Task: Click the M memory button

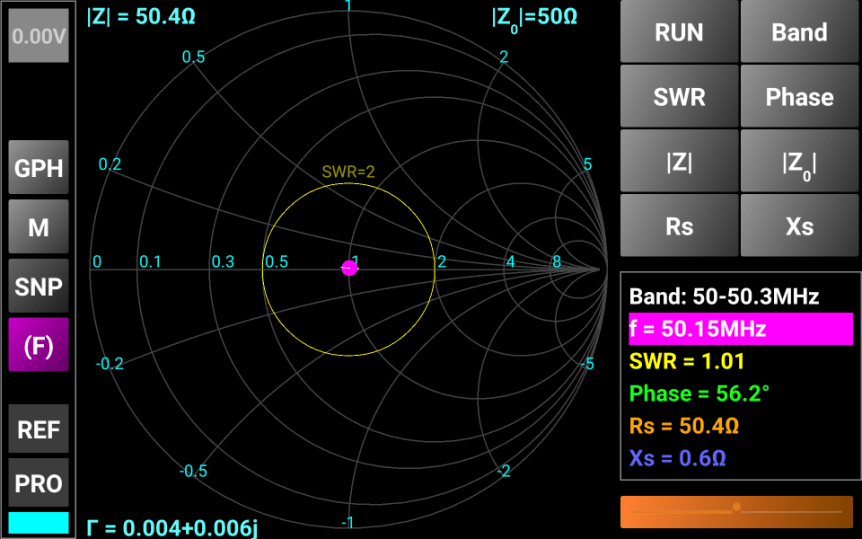Action: (39, 227)
